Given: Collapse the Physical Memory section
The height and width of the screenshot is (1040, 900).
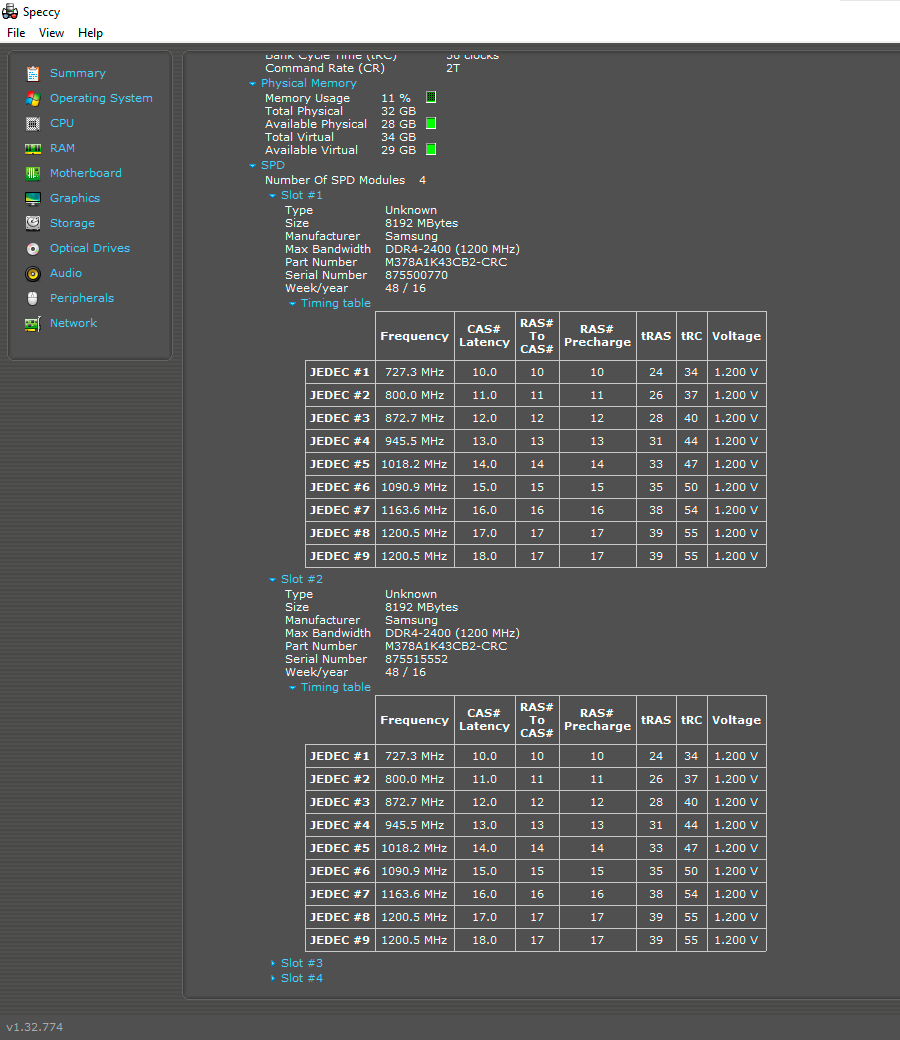Looking at the screenshot, I should pos(307,83).
